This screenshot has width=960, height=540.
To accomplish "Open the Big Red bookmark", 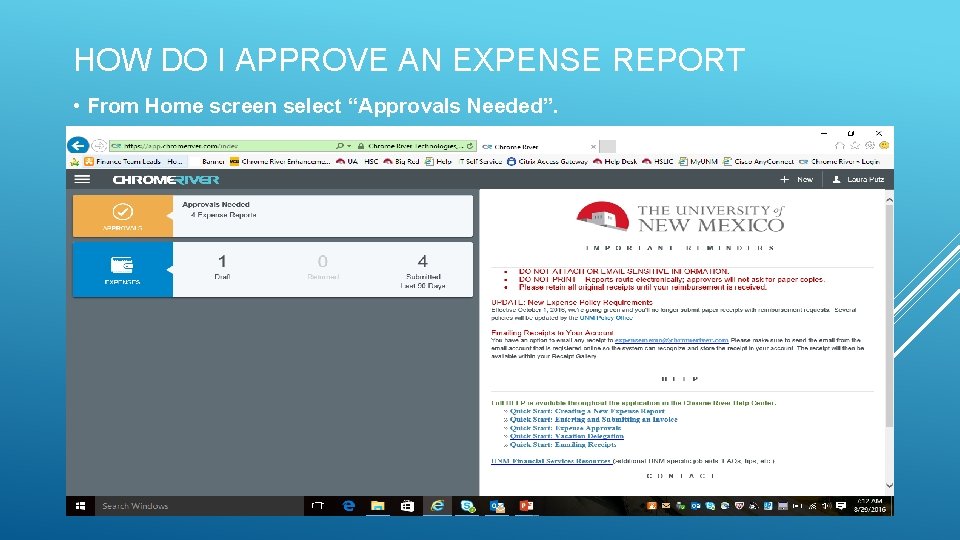I will [401, 162].
